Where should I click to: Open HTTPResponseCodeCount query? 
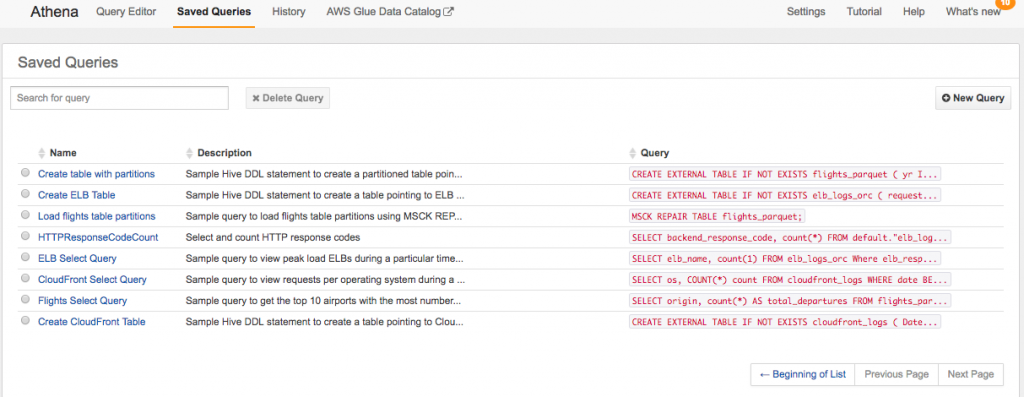tap(98, 237)
